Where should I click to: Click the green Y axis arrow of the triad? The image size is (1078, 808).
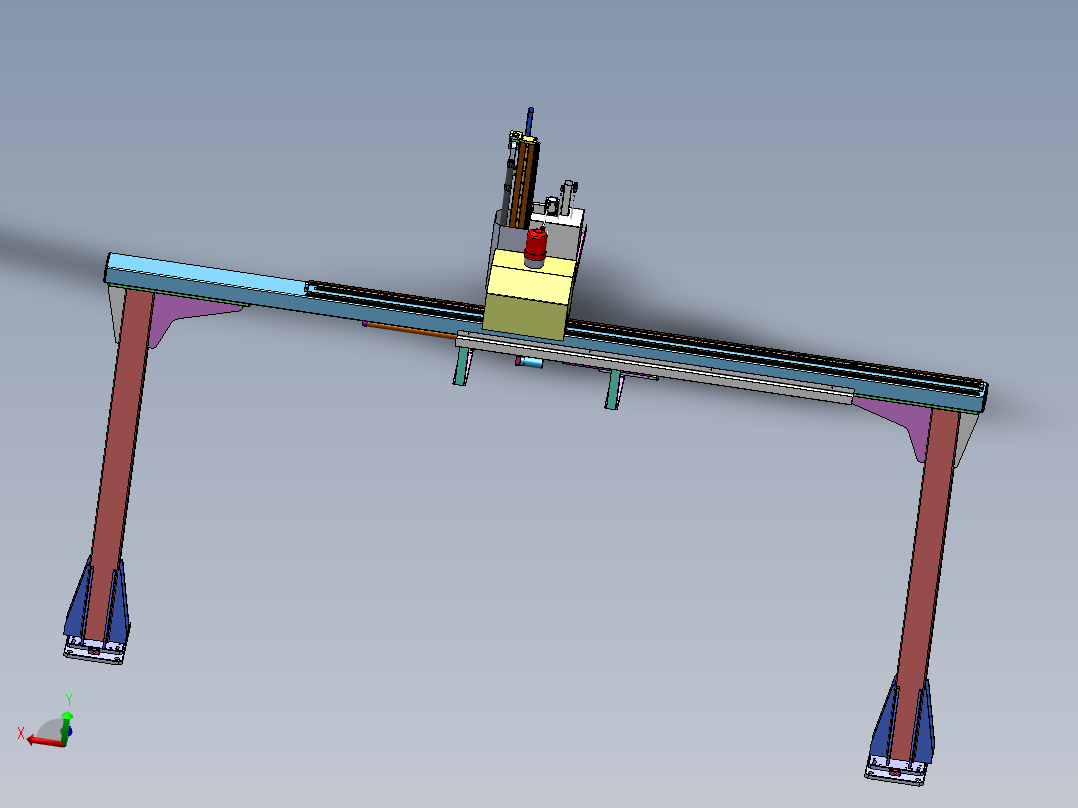(66, 727)
